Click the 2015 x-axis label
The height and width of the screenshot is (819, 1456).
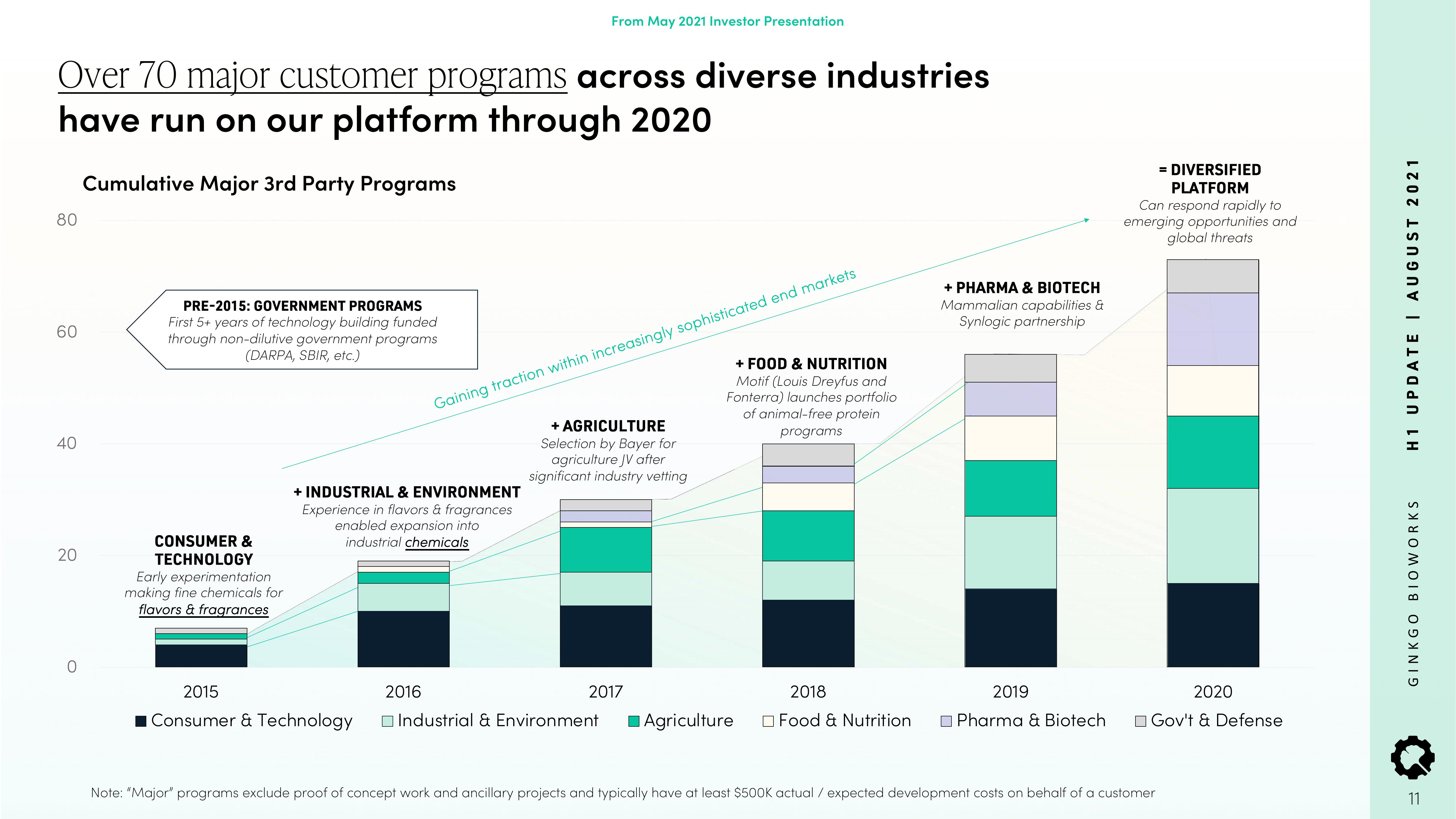(x=201, y=692)
